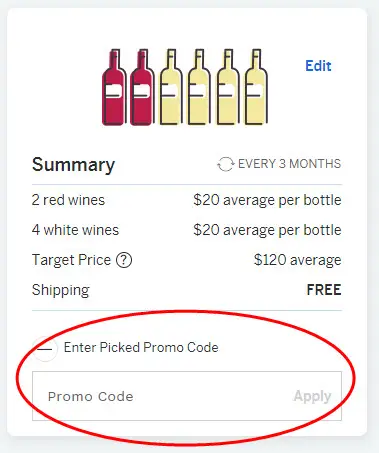Click the 4 white wines summary row
Screen dimensions: 379x453
(187, 230)
